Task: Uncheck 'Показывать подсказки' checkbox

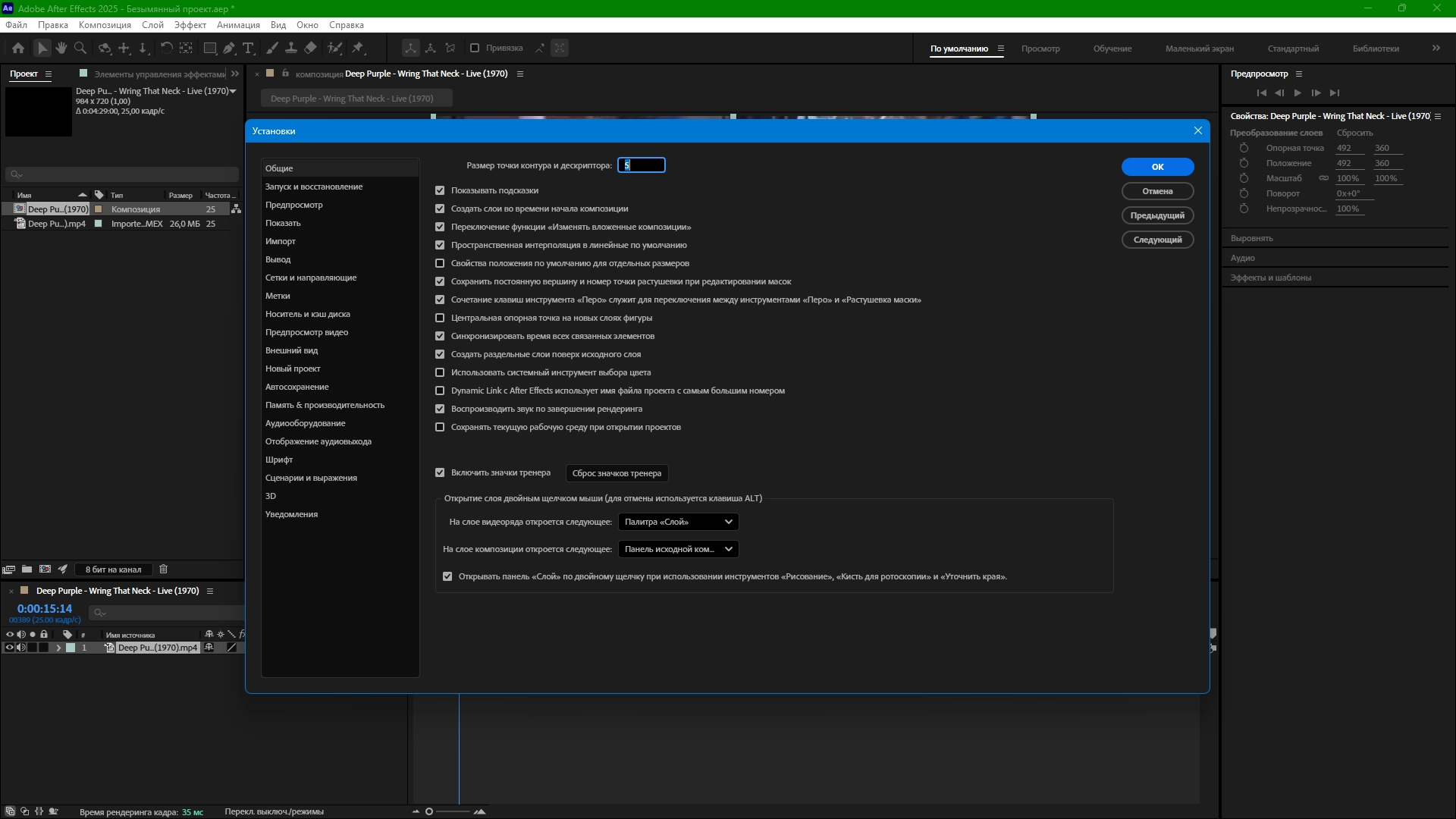Action: tap(440, 190)
